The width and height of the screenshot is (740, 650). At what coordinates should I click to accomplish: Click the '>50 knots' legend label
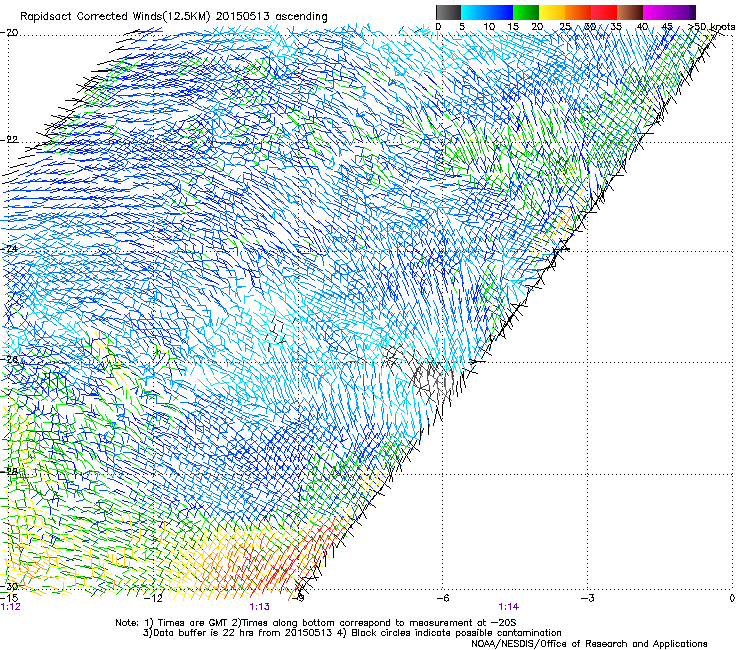711,27
